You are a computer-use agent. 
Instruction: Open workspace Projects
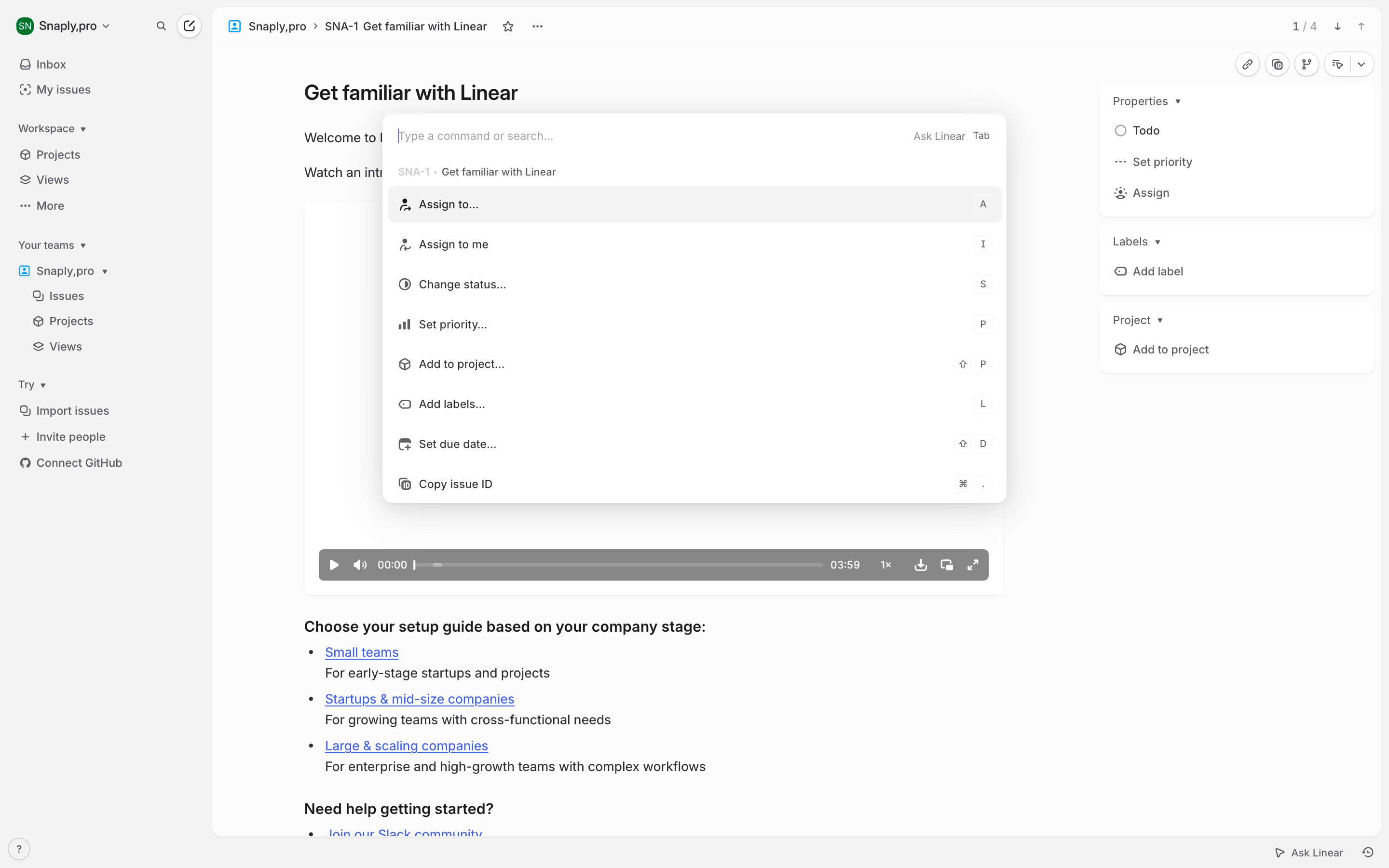[50, 154]
